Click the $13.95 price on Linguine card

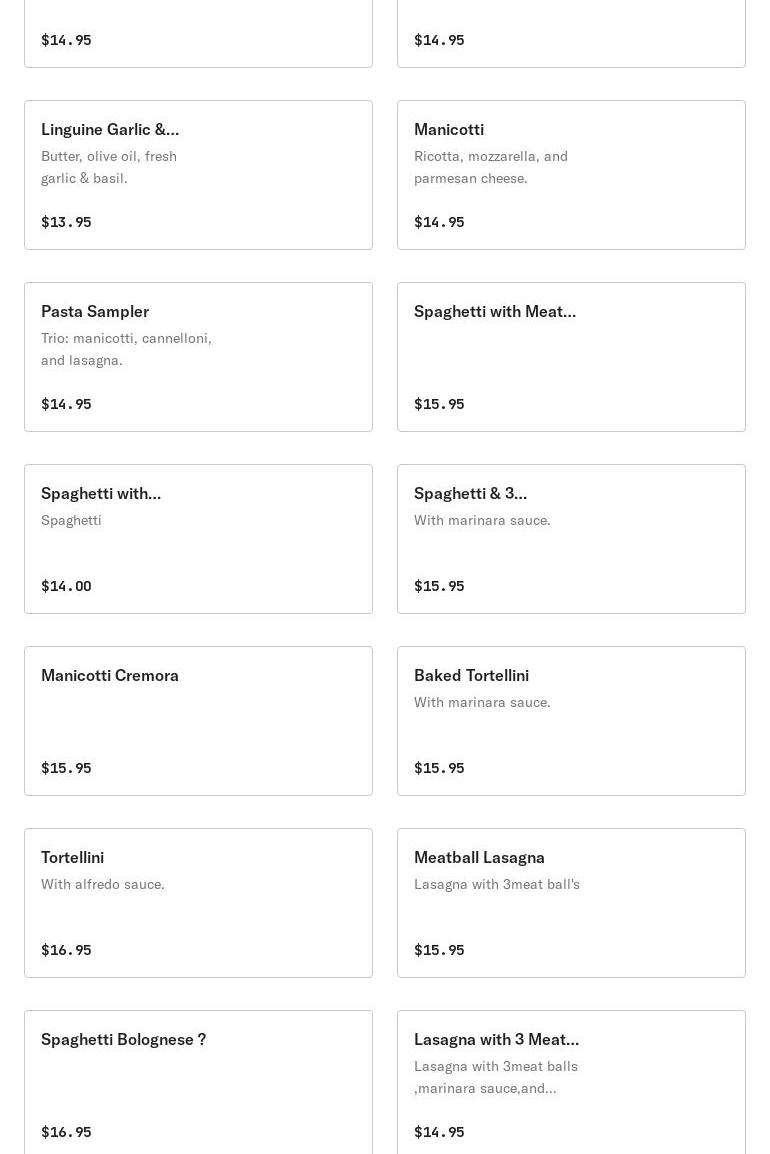tap(66, 222)
